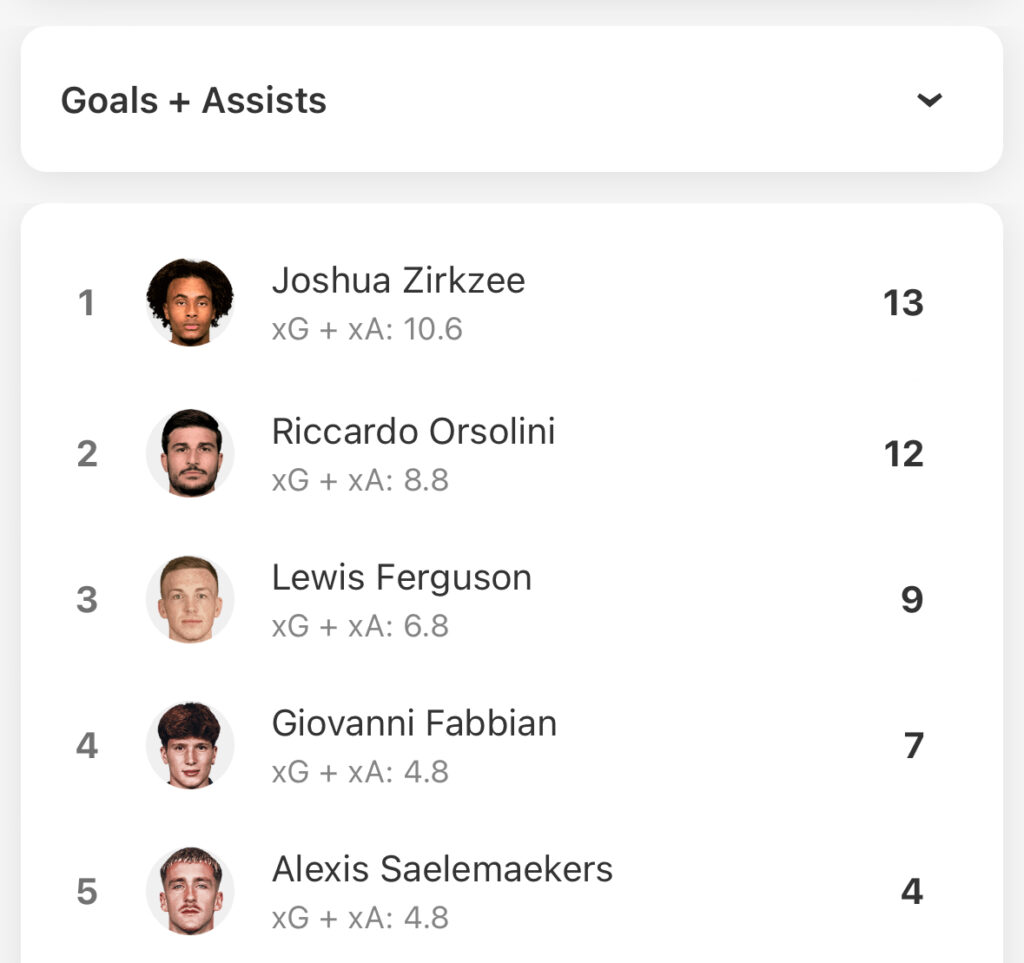Click Orsolini's xG + xA: 8.8 subtitle
1024x963 pixels.
[x=360, y=481]
